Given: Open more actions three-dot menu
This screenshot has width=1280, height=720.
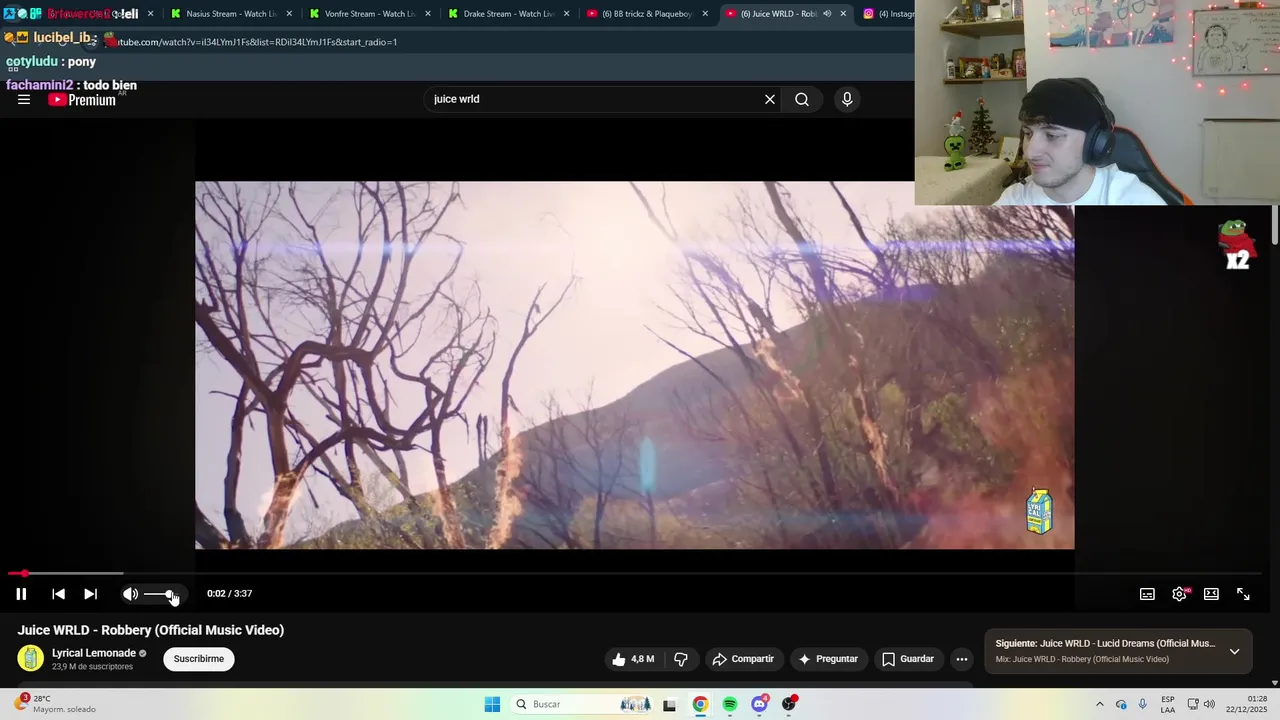Looking at the screenshot, I should coord(961,659).
